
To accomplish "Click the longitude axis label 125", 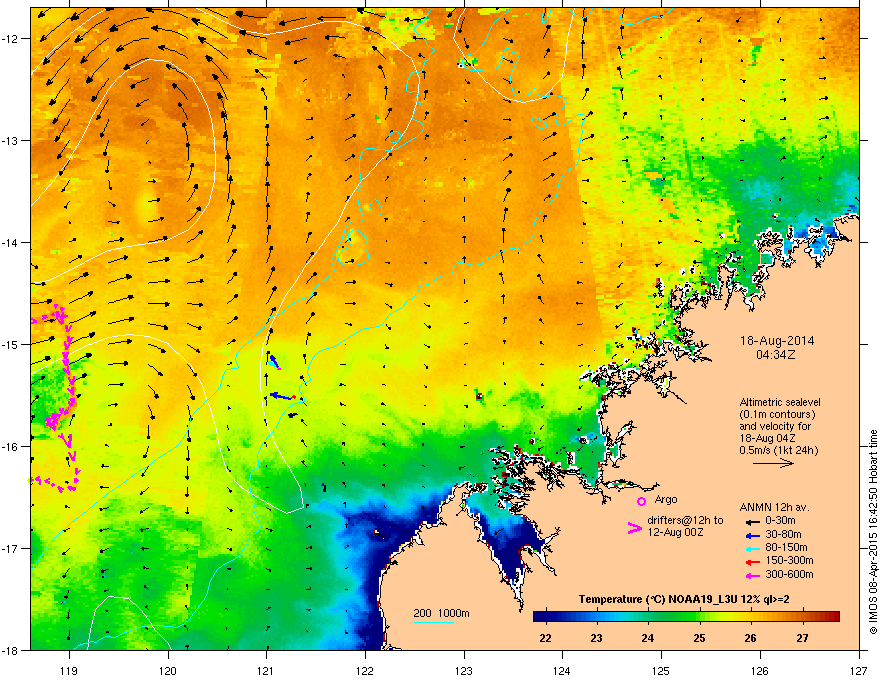I will point(661,671).
